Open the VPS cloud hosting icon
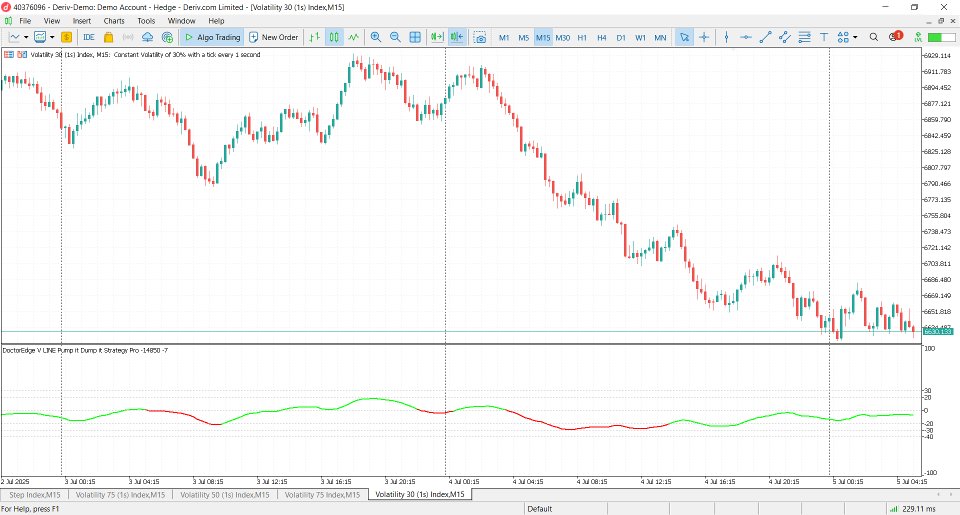The width and height of the screenshot is (960, 515). [148, 37]
